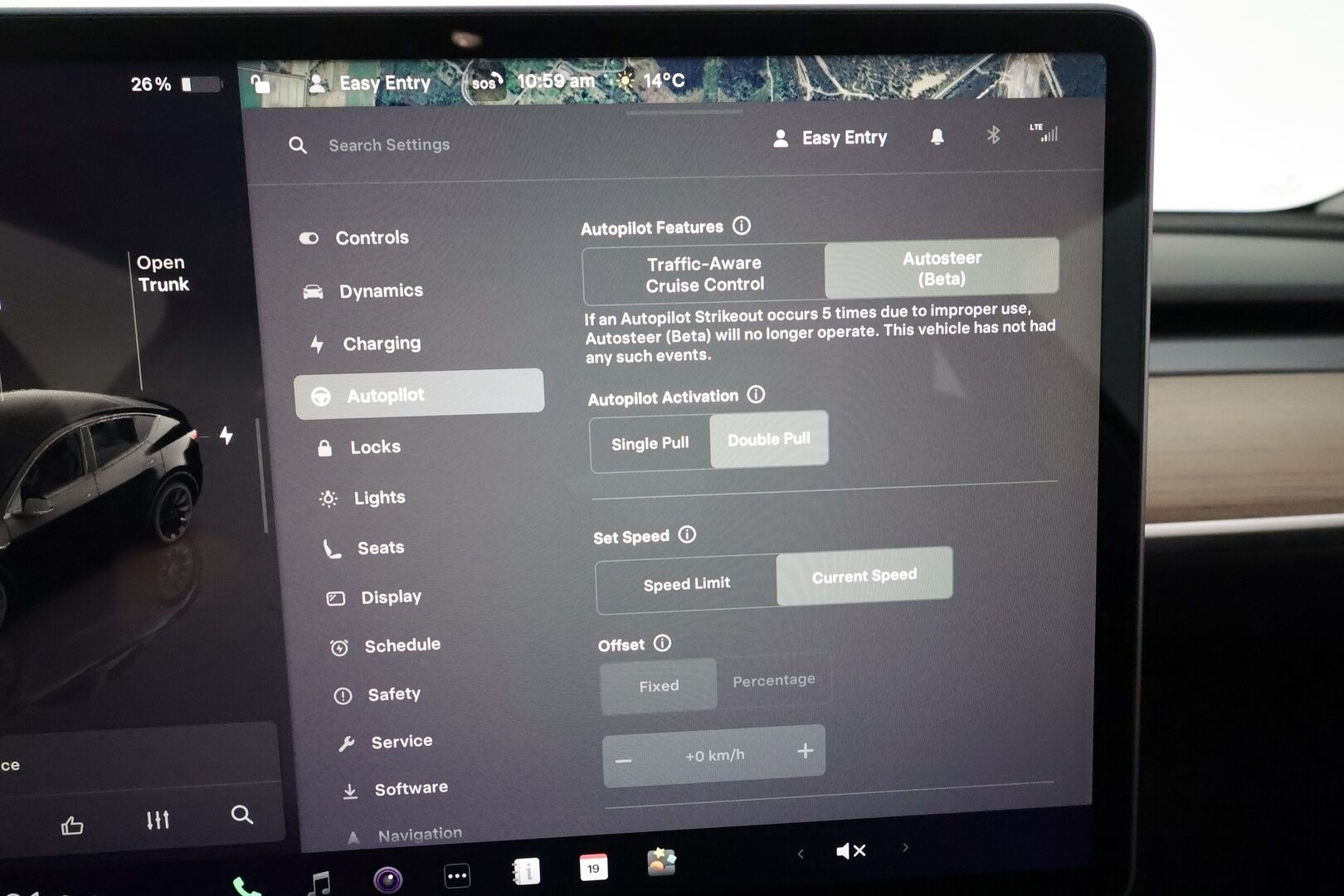Choose Single Pull activation
The image size is (1344, 896).
pos(650,444)
